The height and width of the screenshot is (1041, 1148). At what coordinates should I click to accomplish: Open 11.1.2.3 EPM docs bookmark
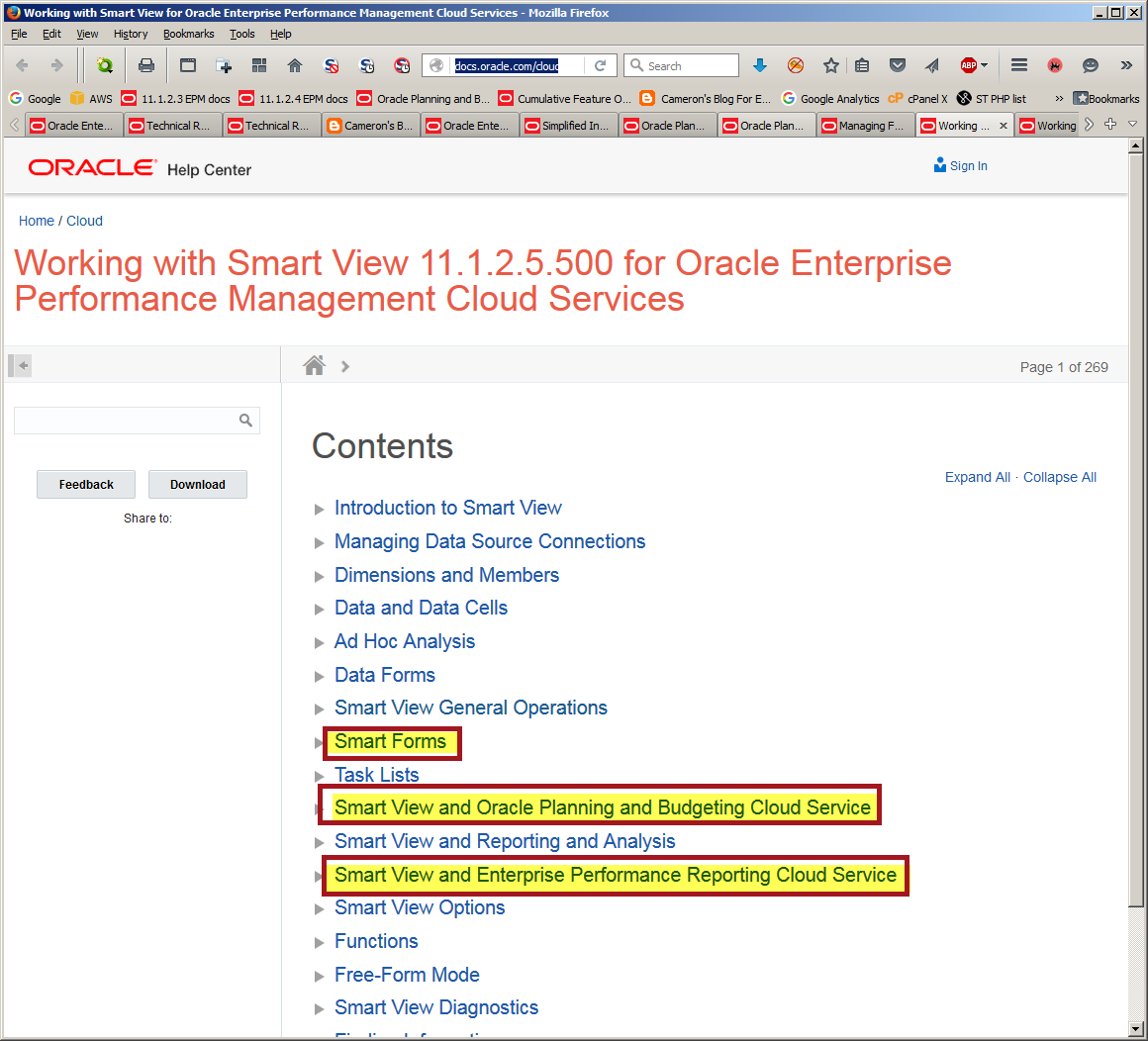click(x=176, y=99)
